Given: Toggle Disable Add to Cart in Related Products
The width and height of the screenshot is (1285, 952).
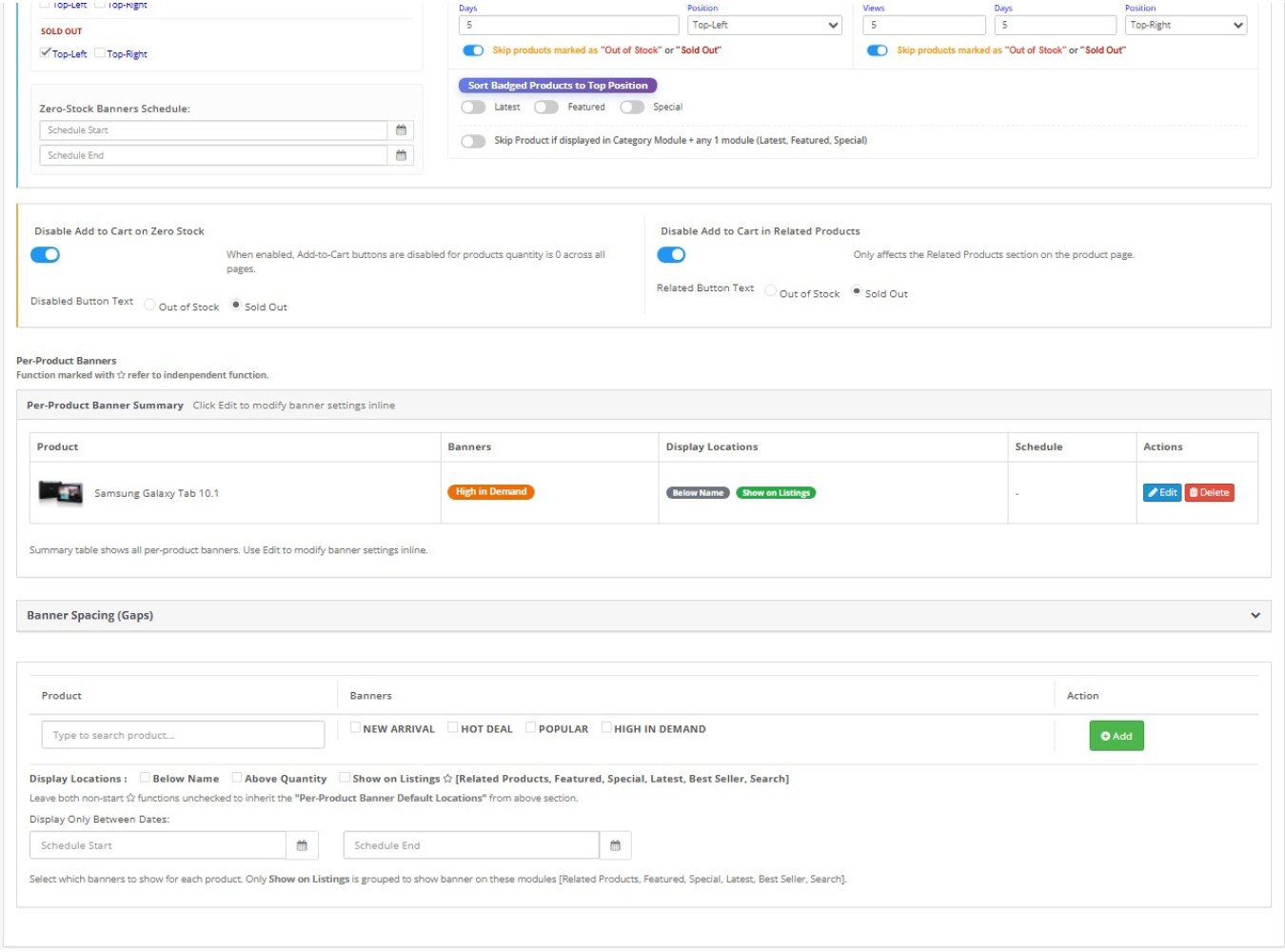Looking at the screenshot, I should 671,255.
